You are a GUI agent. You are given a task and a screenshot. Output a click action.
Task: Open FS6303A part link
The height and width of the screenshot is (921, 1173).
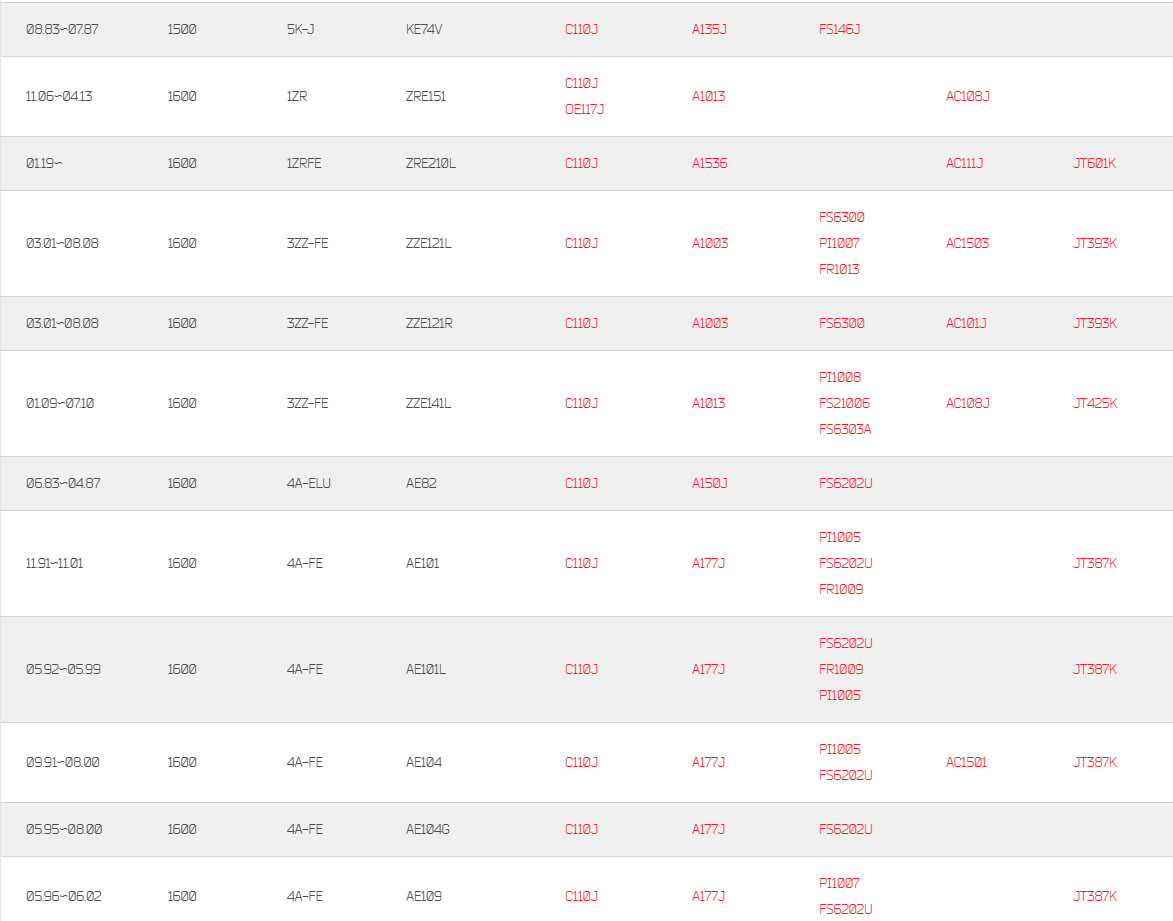point(845,429)
